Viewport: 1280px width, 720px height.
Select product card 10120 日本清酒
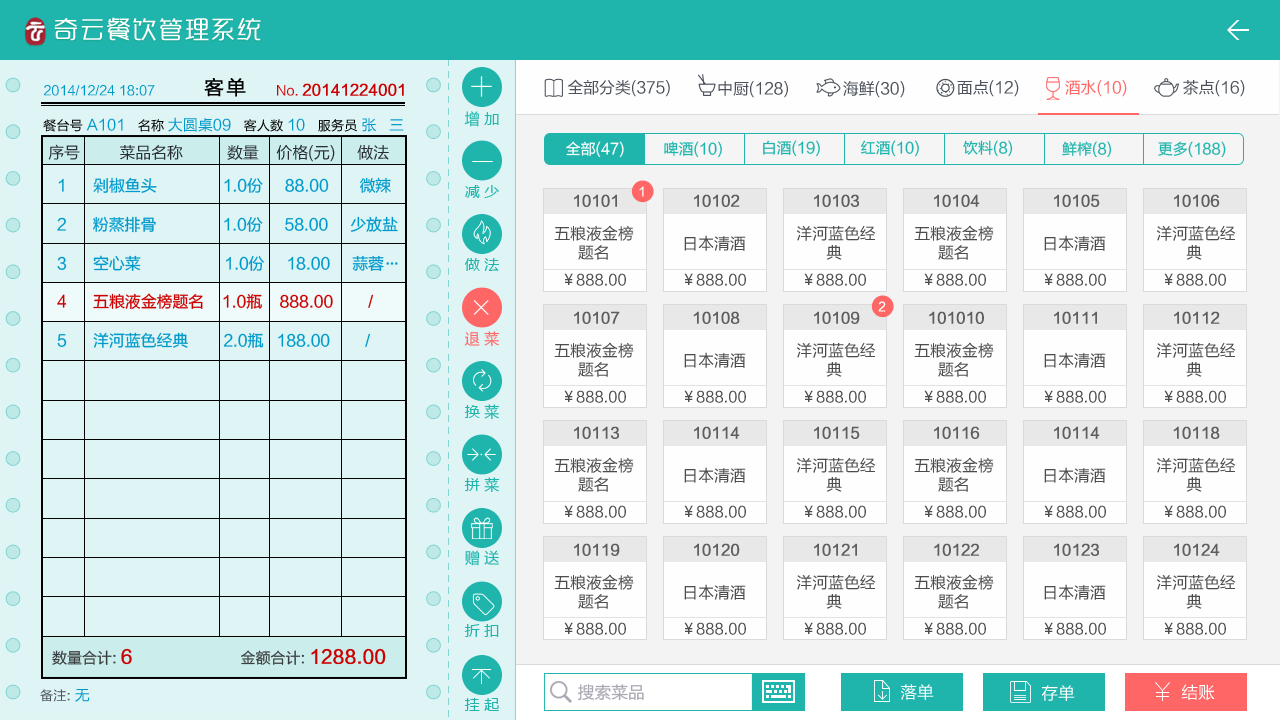click(x=715, y=588)
